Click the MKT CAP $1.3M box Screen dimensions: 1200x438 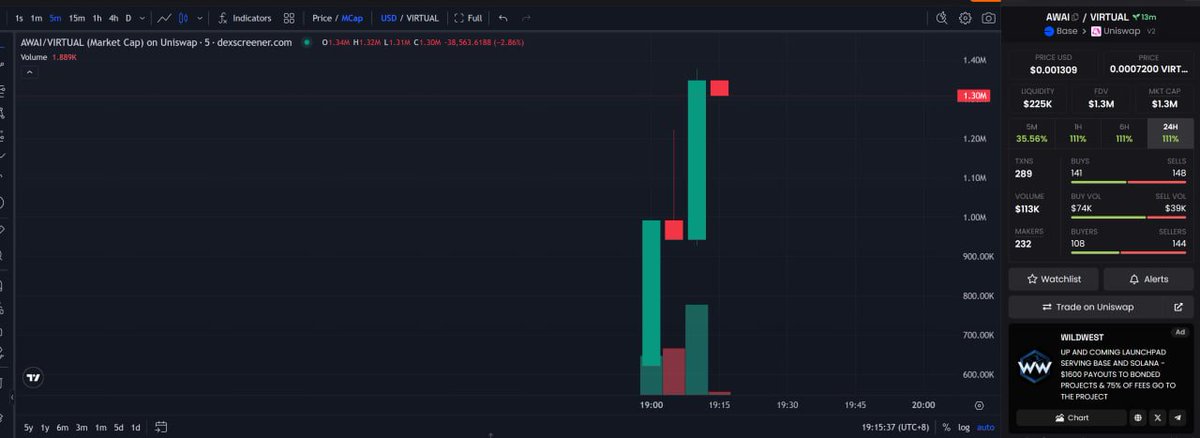coord(1164,98)
